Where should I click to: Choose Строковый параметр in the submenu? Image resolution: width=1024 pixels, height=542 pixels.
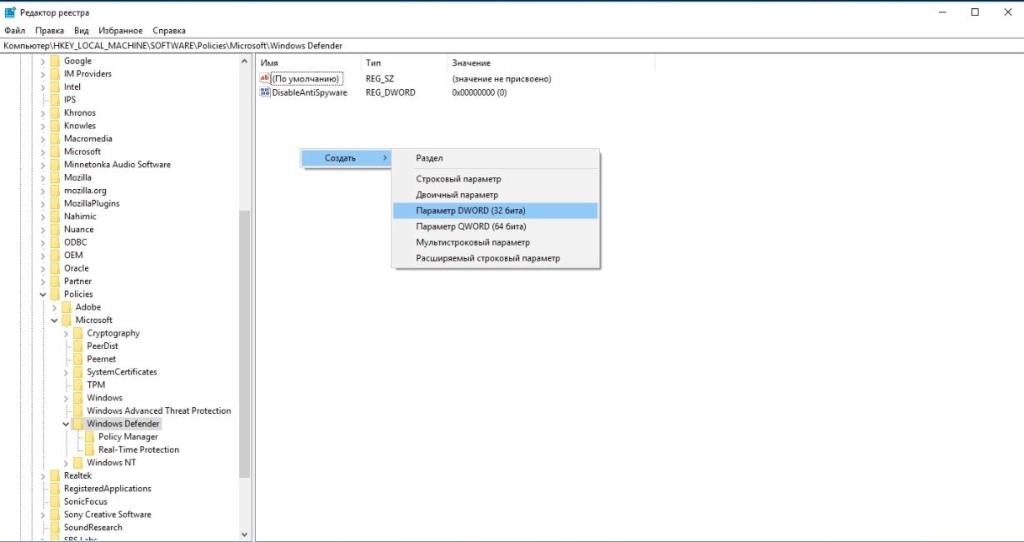click(x=495, y=179)
